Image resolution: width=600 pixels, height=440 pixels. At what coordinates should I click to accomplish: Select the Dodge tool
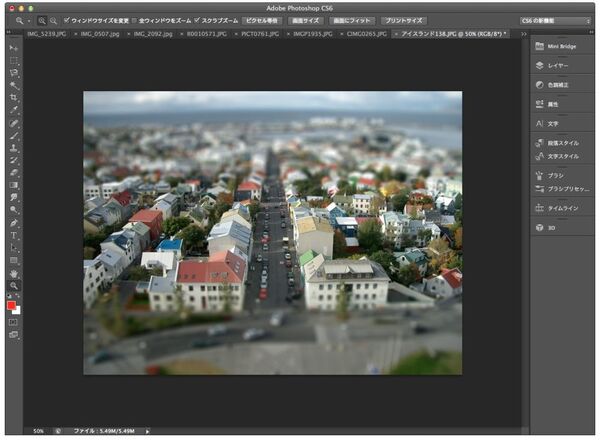[13, 209]
